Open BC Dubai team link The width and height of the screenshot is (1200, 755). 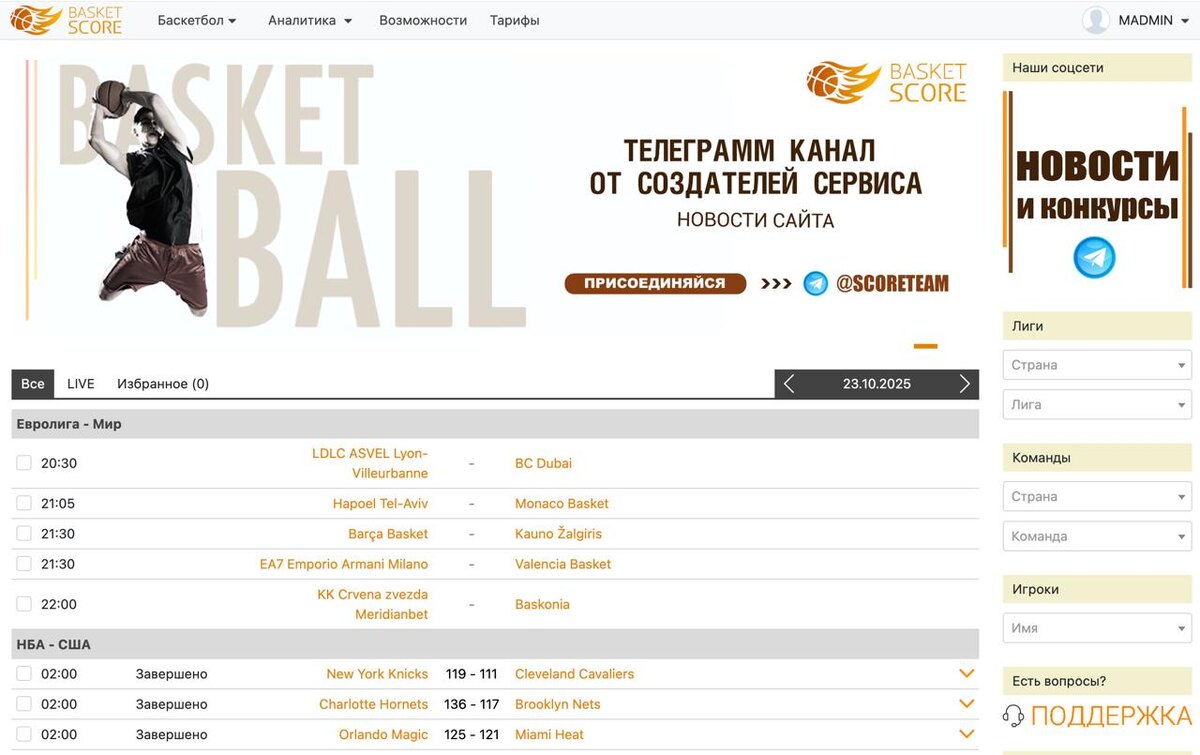click(543, 463)
